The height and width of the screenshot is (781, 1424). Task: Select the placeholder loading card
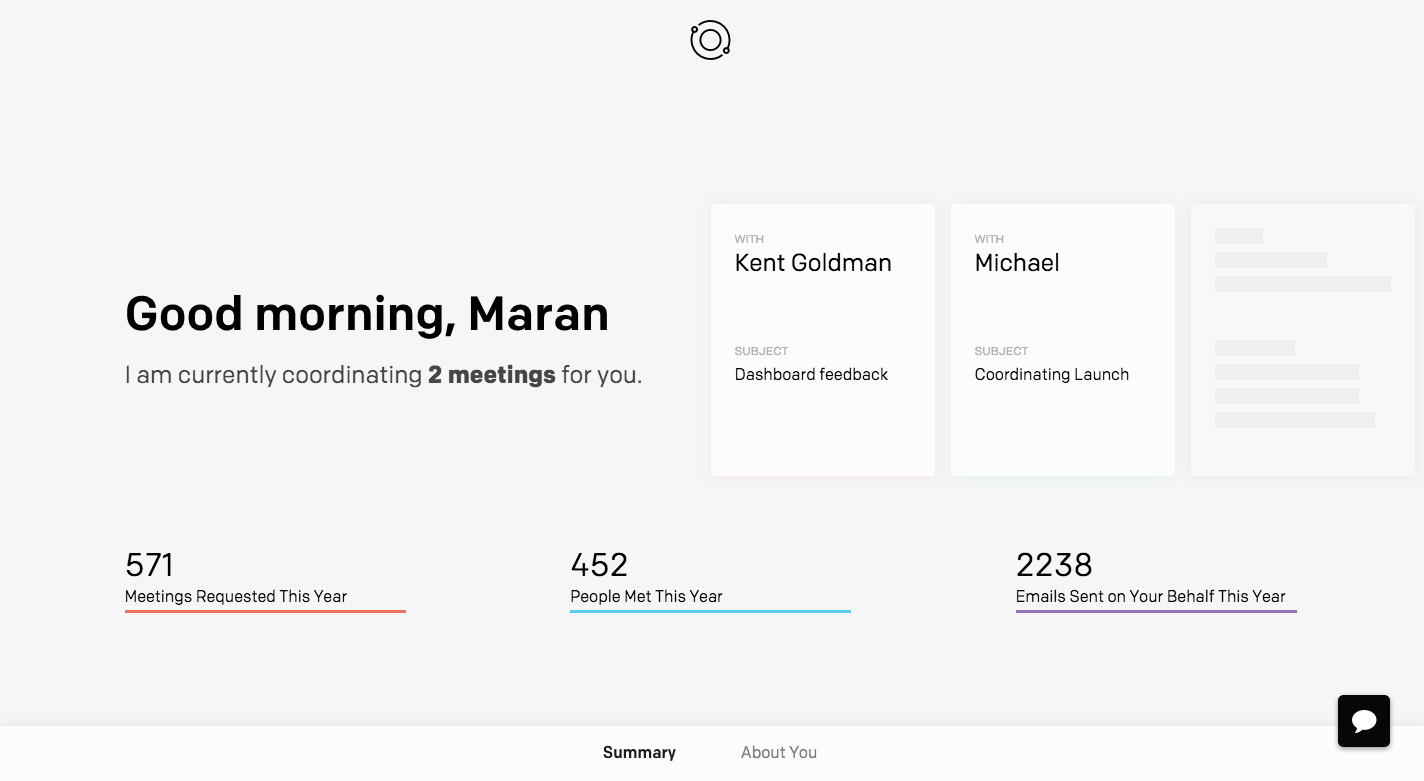[x=1303, y=340]
